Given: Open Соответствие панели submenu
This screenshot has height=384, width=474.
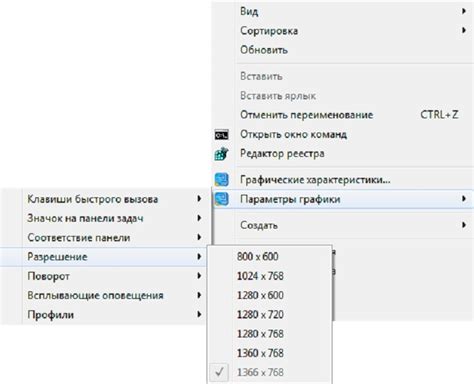Looking at the screenshot, I should (x=106, y=238).
